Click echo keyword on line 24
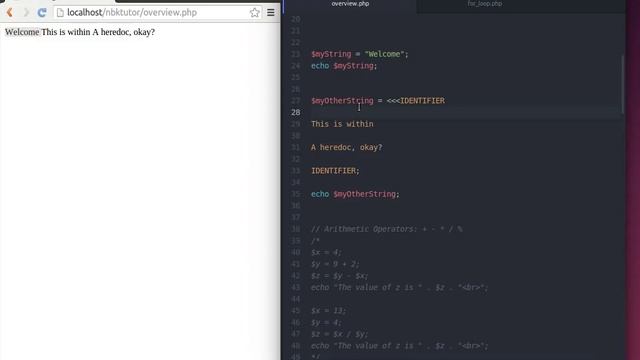Viewport: 640px width, 360px height. 320,66
